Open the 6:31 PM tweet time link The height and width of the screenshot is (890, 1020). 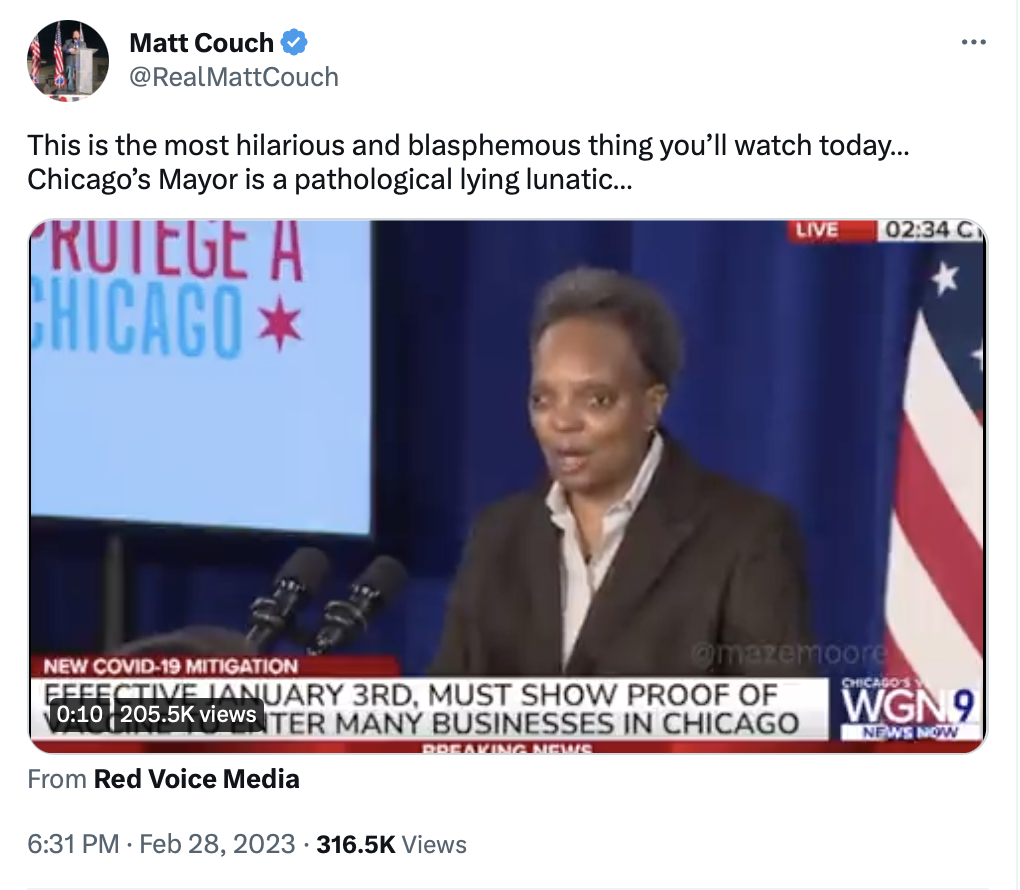pos(73,844)
